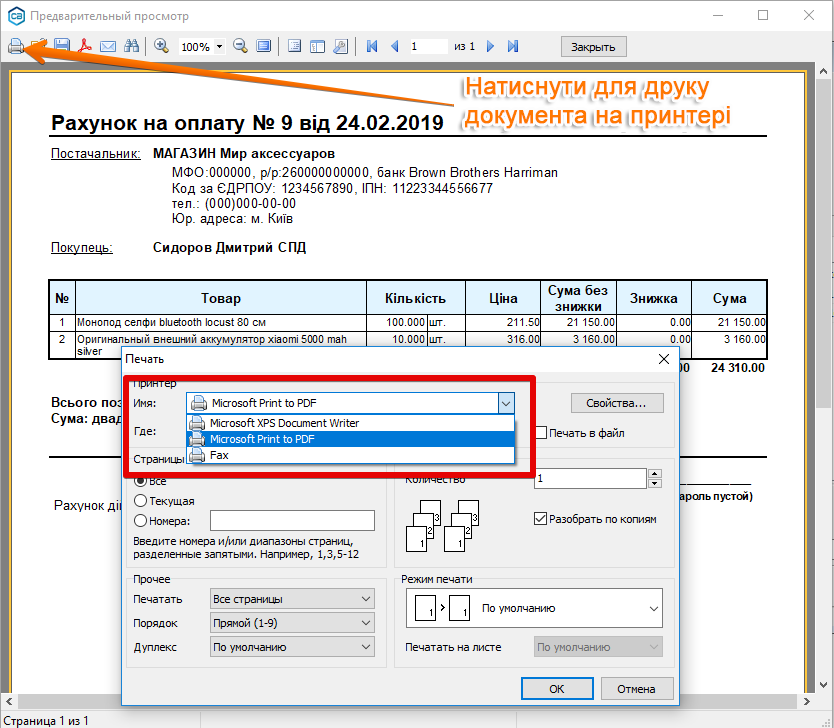Click total amount 24 310.00
The height and width of the screenshot is (728, 834).
tap(738, 368)
